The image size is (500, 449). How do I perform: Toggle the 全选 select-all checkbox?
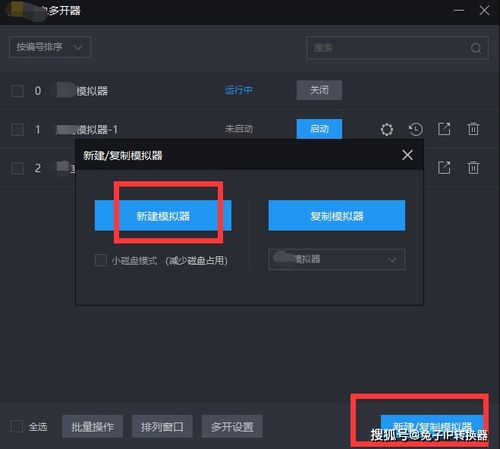[16, 426]
